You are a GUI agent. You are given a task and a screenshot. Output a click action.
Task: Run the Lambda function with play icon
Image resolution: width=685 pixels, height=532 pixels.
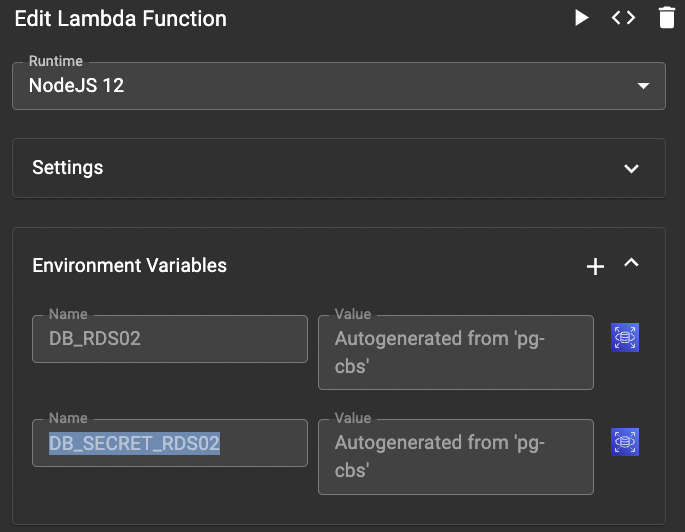[x=581, y=18]
